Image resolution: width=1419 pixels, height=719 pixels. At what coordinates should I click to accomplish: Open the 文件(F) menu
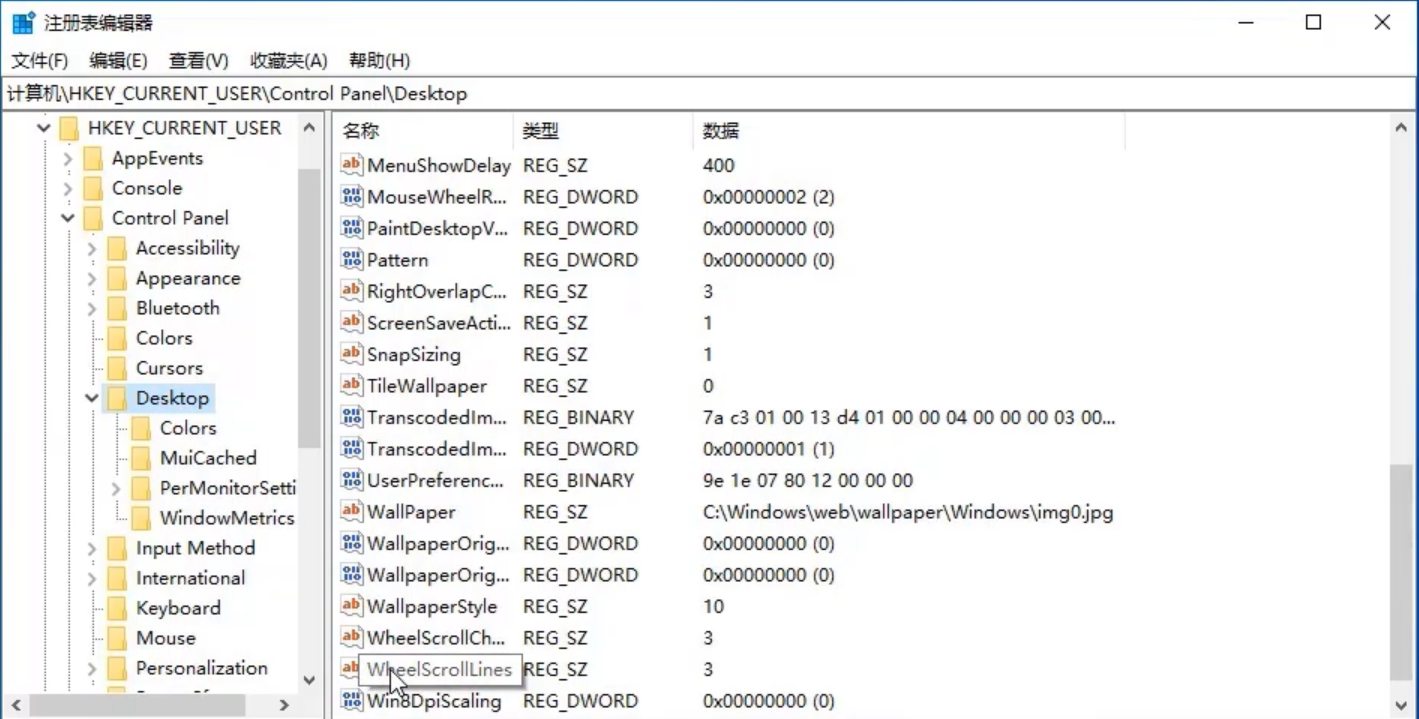click(39, 61)
